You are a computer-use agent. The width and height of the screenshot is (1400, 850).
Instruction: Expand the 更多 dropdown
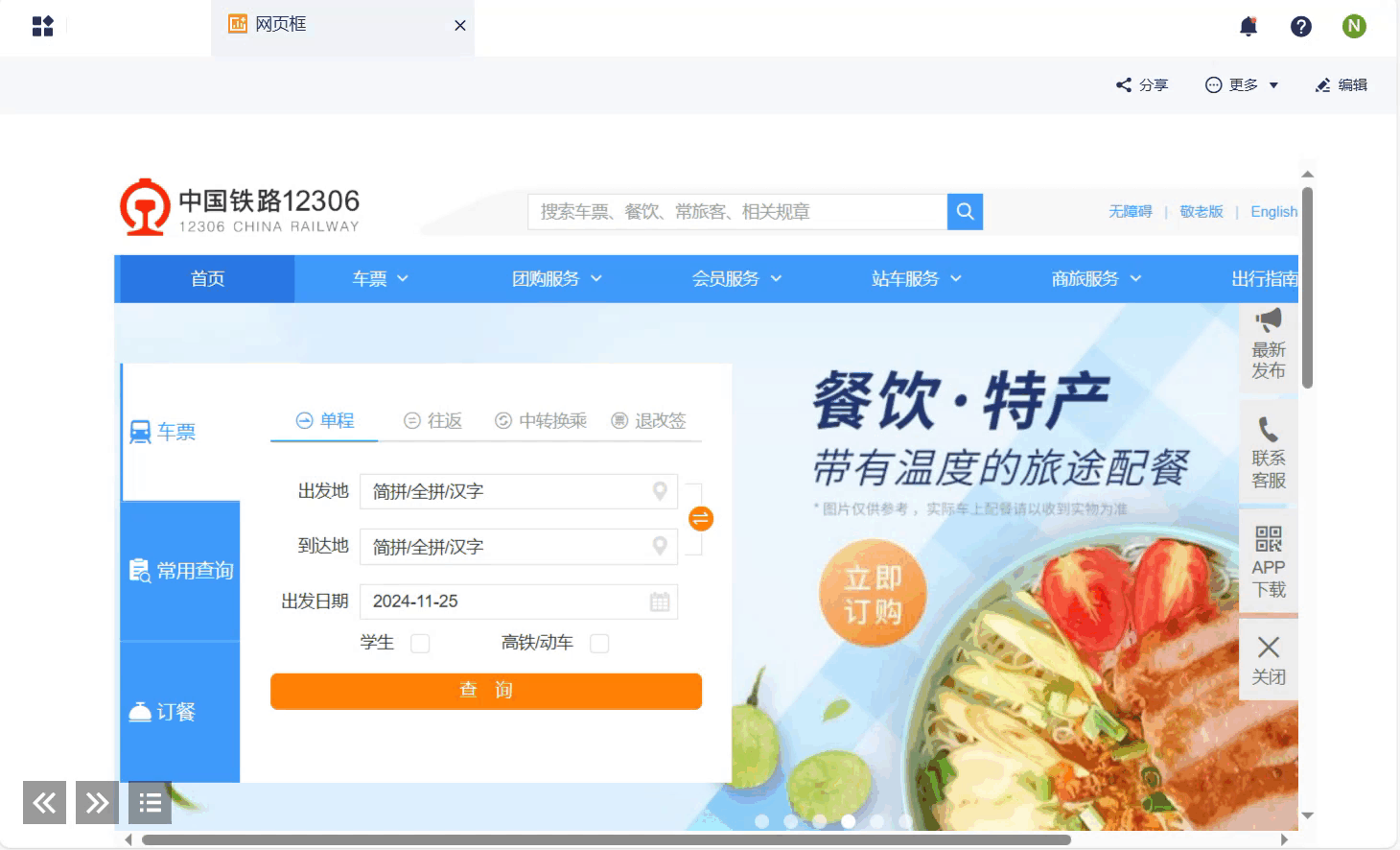pos(1242,84)
